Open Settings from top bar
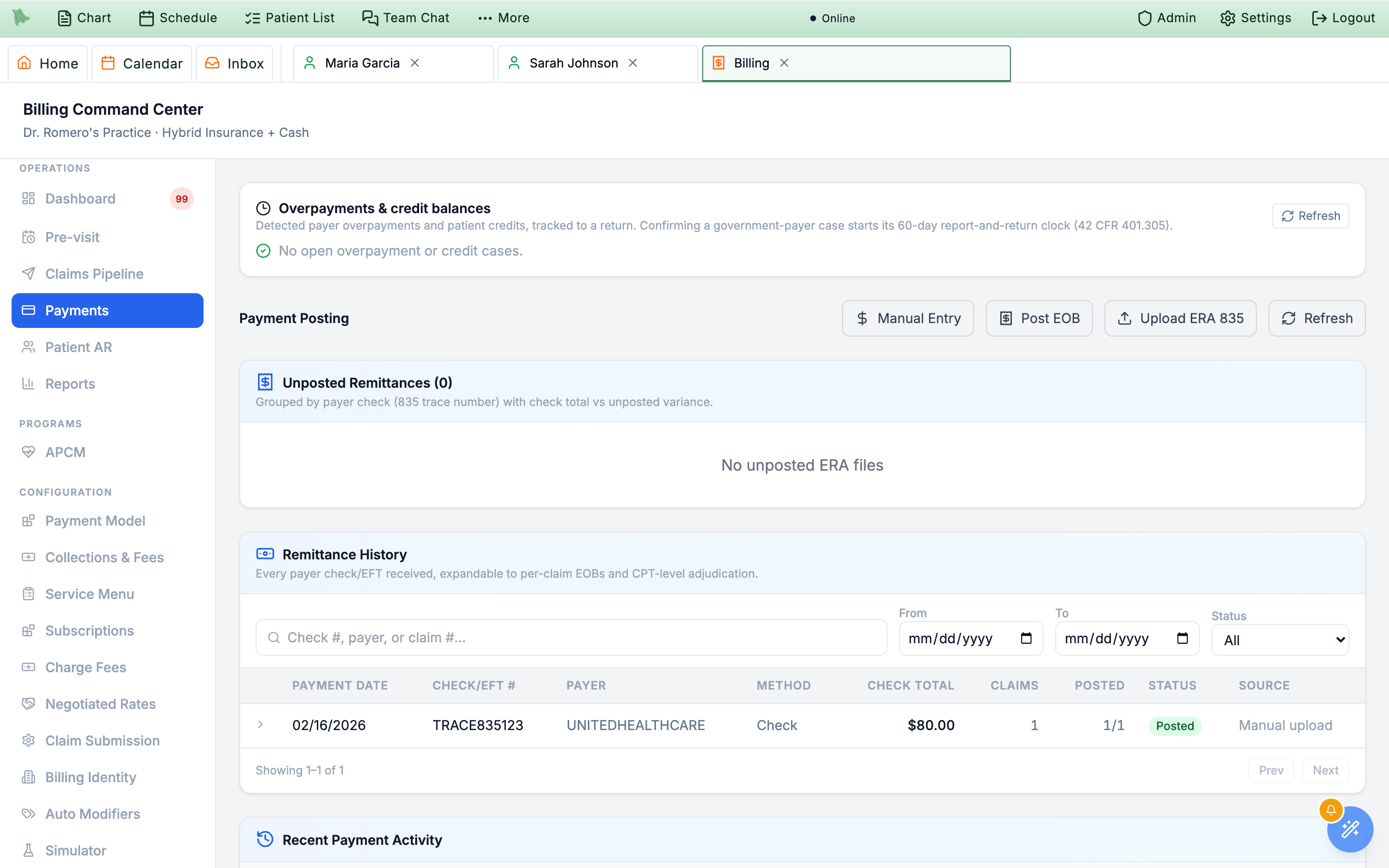The height and width of the screenshot is (868, 1389). coord(1255,18)
